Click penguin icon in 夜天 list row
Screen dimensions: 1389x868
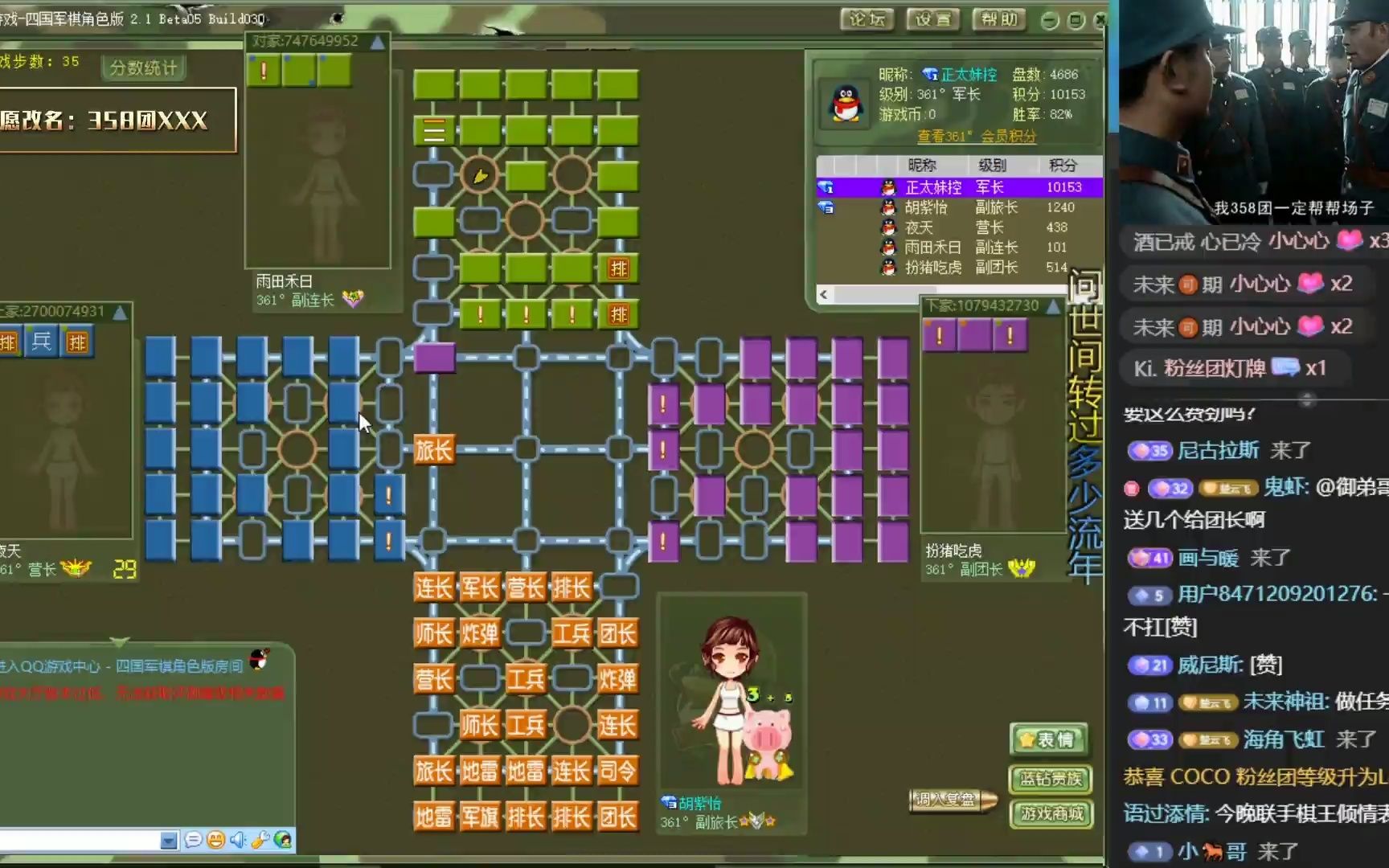[x=888, y=227]
